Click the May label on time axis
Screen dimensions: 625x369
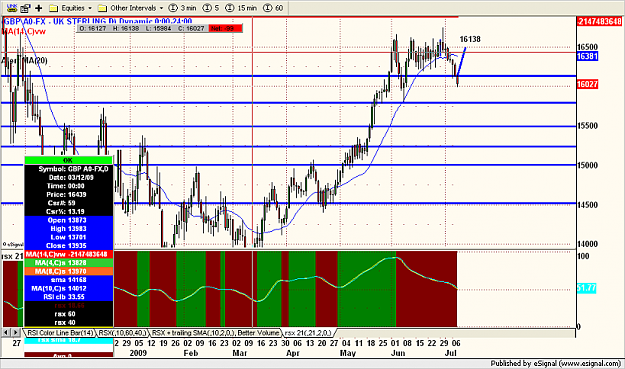[x=348, y=353]
